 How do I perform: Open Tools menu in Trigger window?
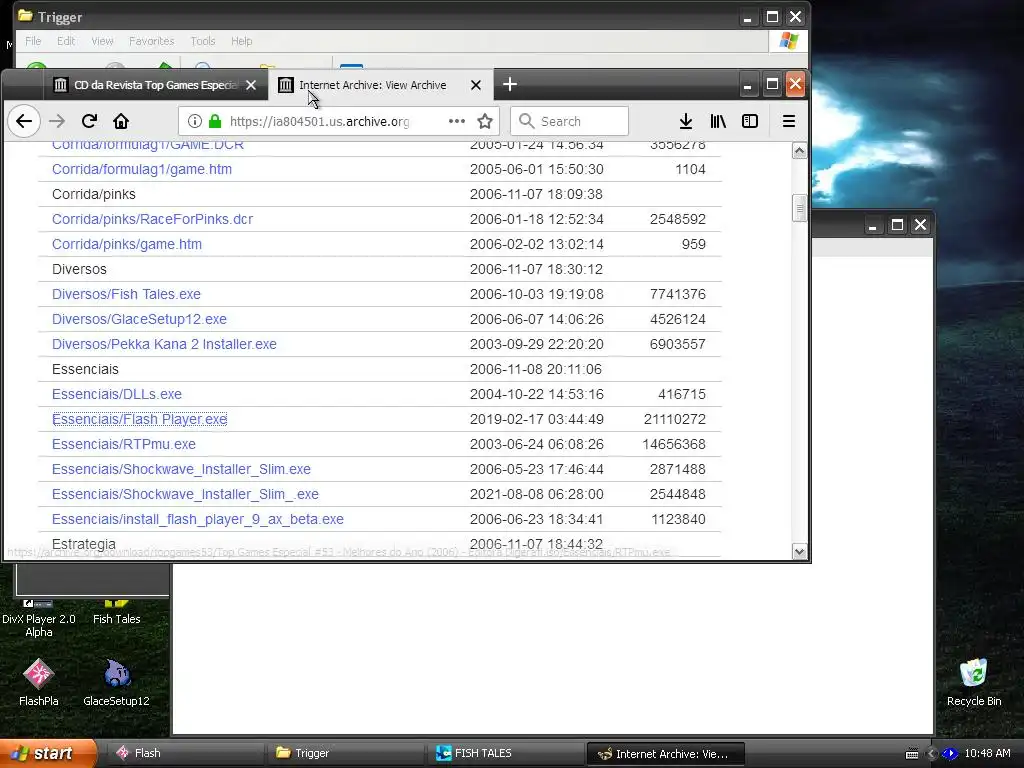202,41
